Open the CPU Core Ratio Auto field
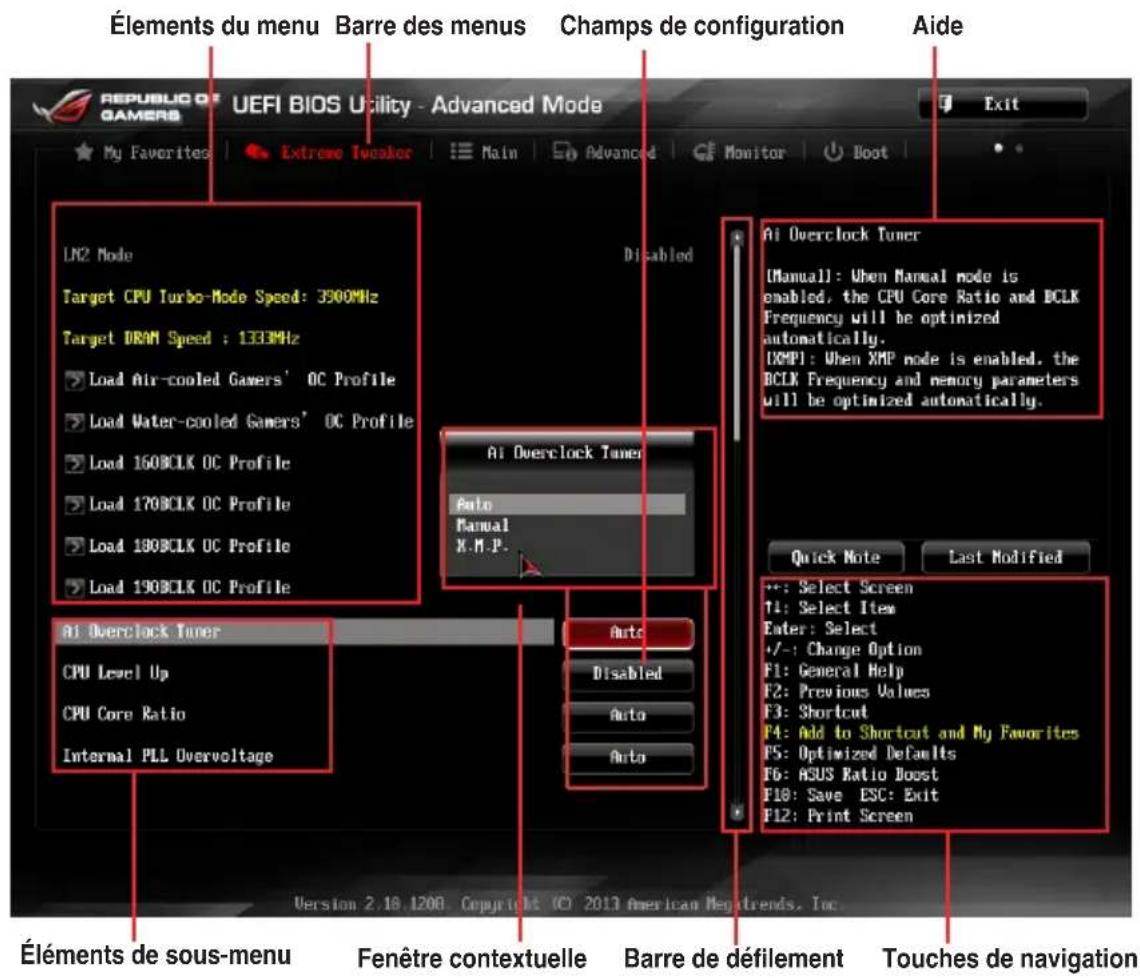Viewport: 1140px width, 978px height. 628,716
